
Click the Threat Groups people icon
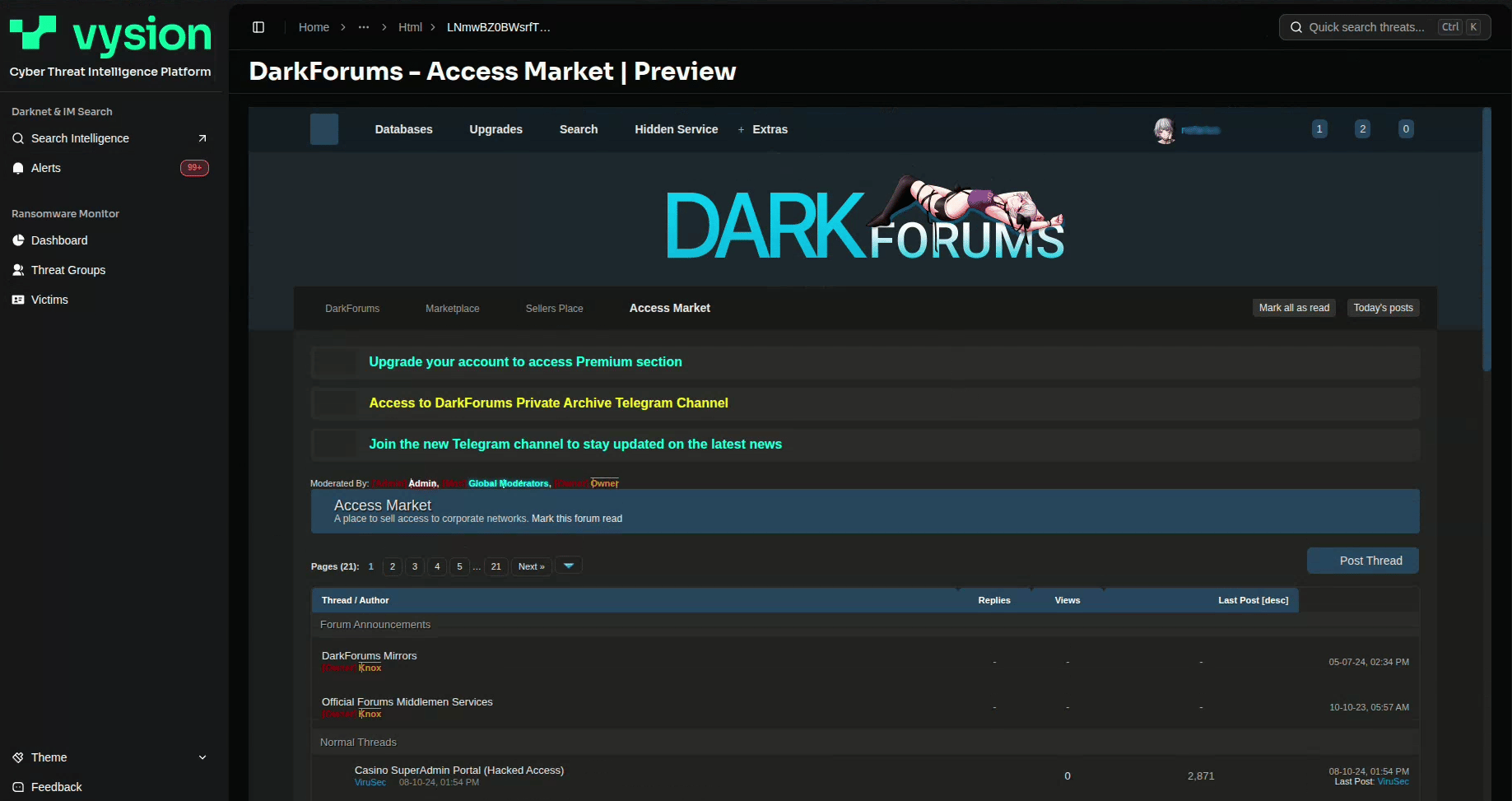(18, 270)
